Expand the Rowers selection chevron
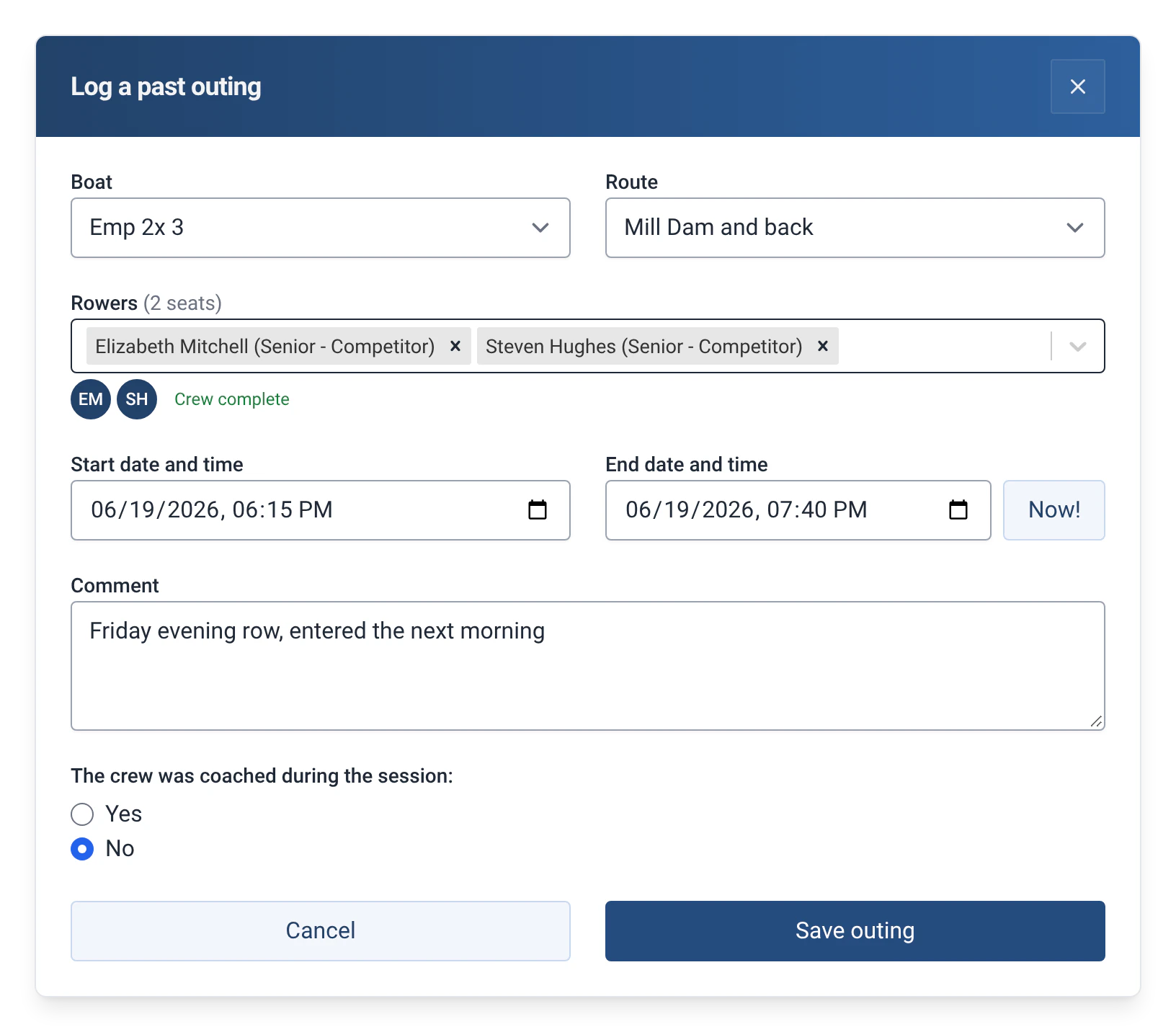 (x=1078, y=346)
